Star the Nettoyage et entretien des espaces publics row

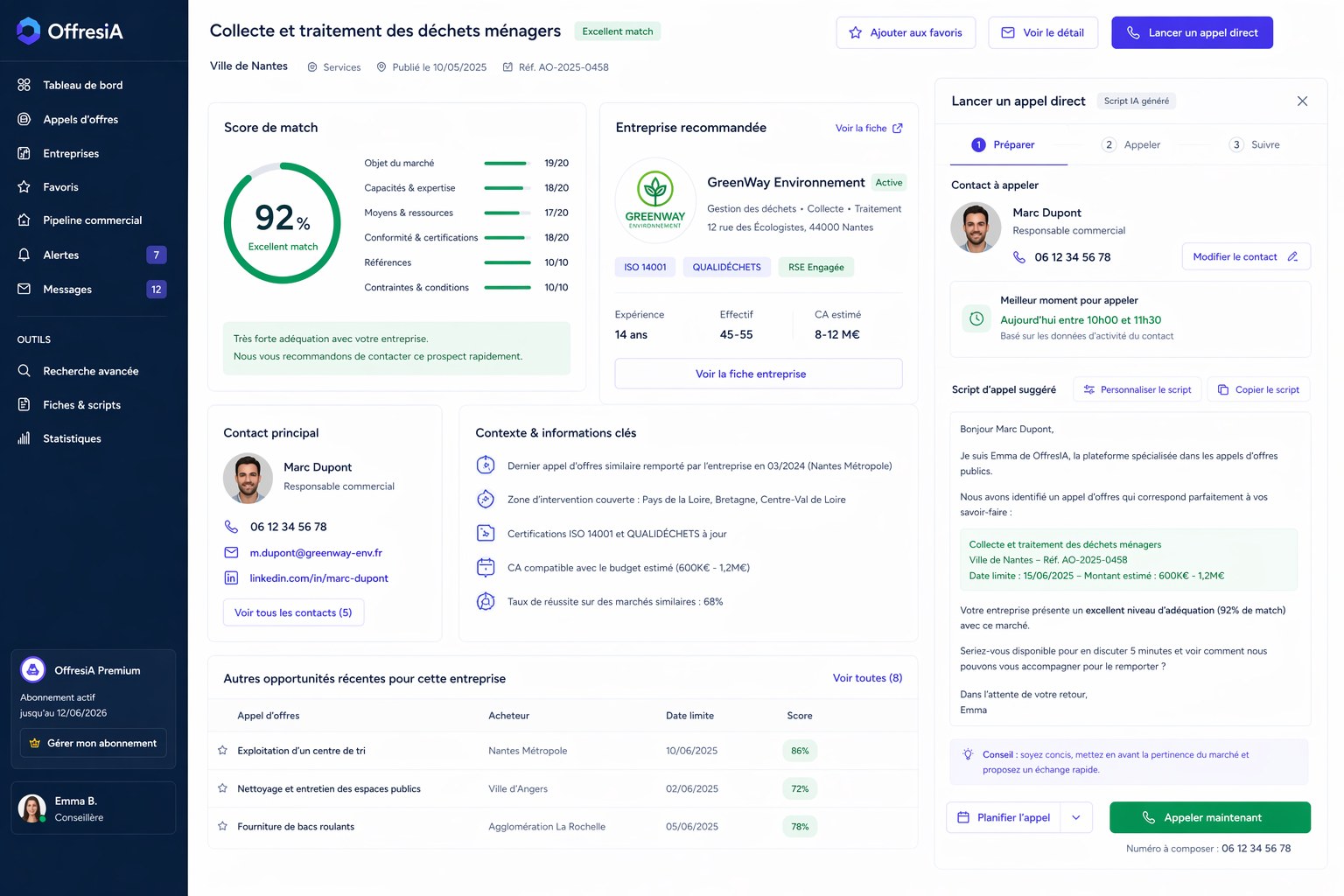222,788
